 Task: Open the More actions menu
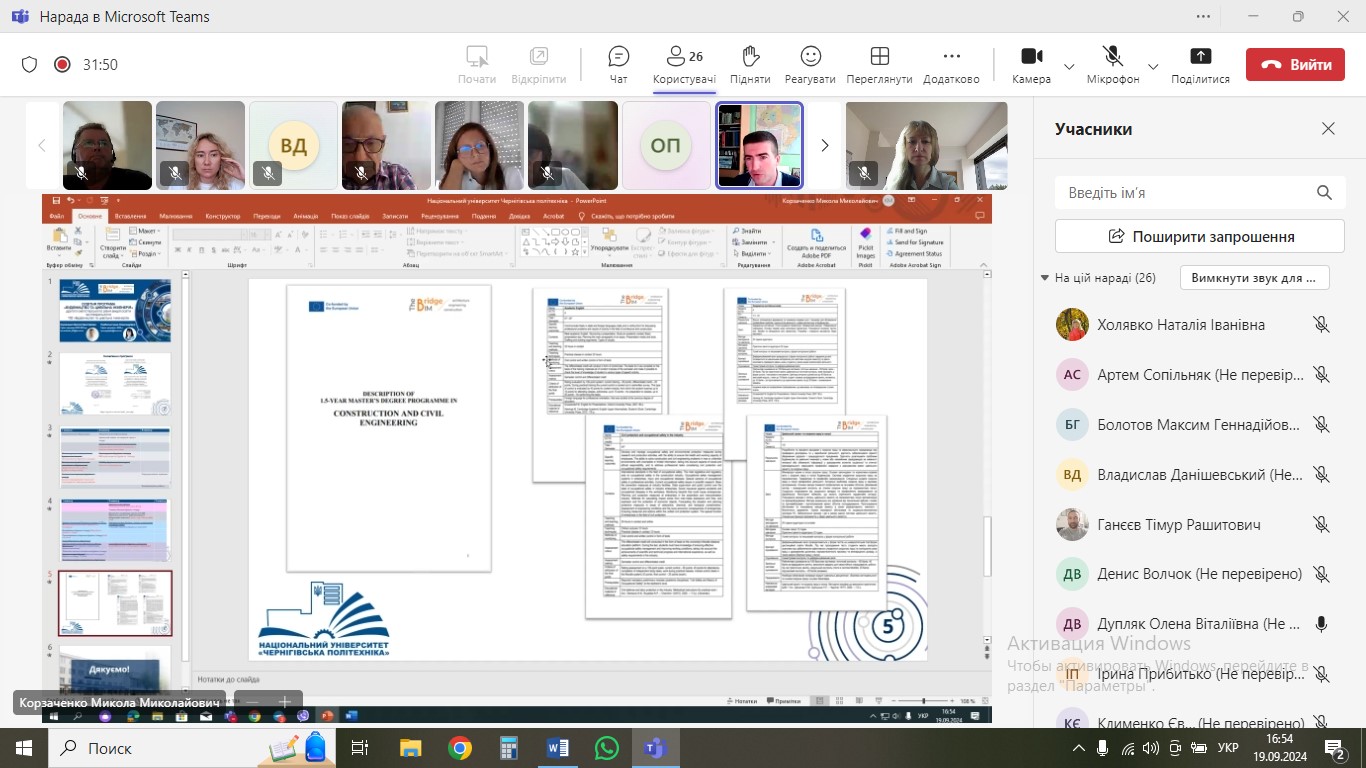(951, 64)
